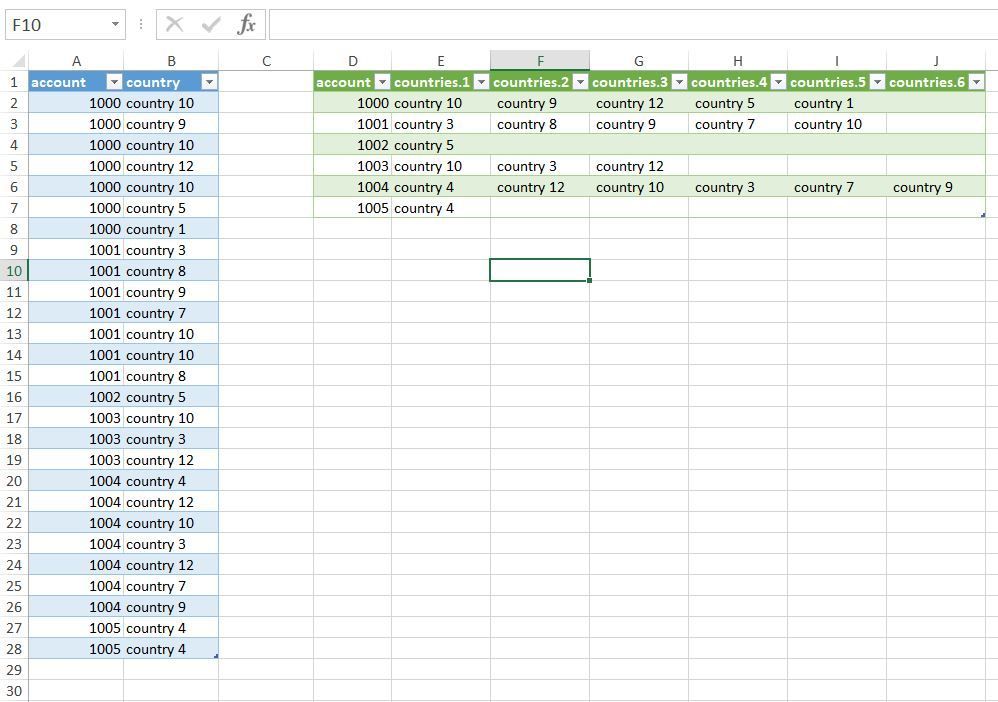Select column H header
Image resolution: width=998 pixels, height=702 pixels.
pos(738,61)
